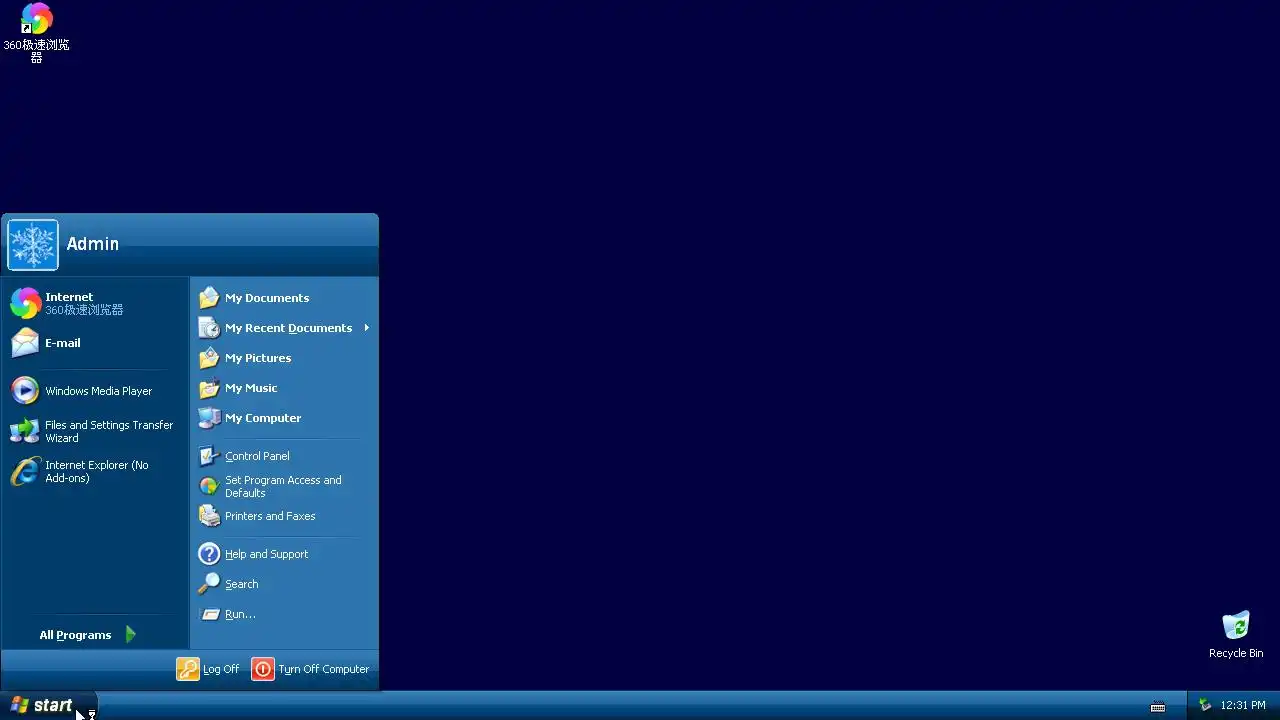Screen dimensions: 1280x720
Task: Click the keyboard icon in system tray
Action: pyautogui.click(x=1158, y=706)
